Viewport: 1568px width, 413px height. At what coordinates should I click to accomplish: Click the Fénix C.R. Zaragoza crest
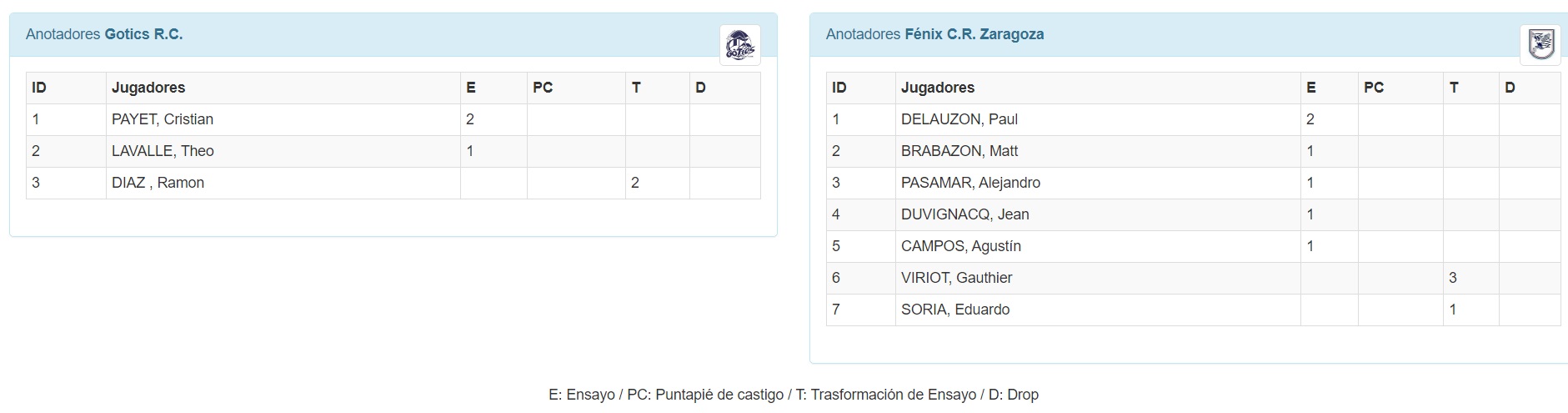(1540, 44)
